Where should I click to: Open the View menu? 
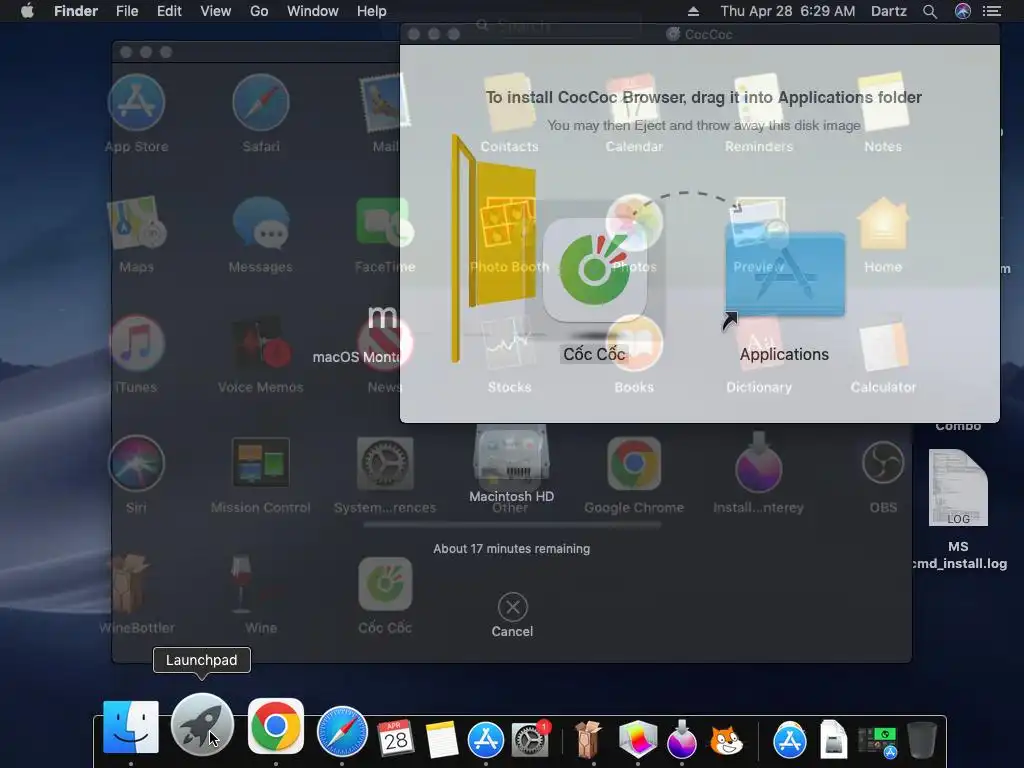216,11
